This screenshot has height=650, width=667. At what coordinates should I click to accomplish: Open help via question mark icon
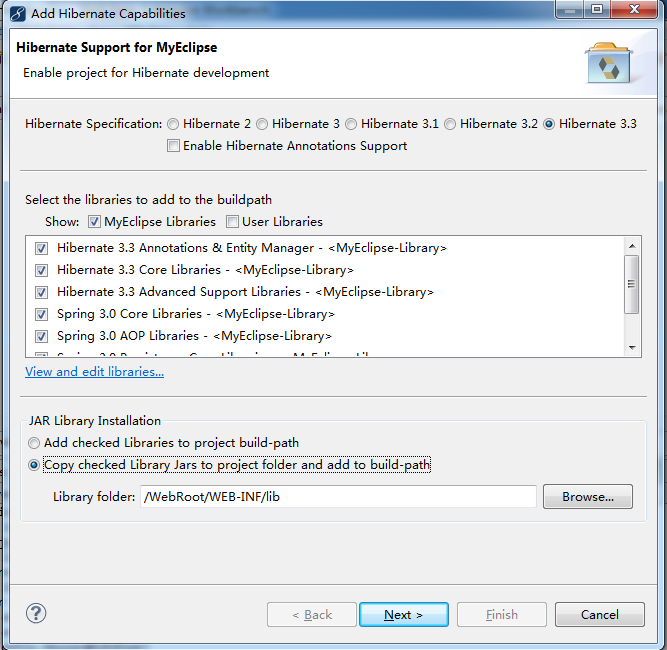click(x=36, y=613)
